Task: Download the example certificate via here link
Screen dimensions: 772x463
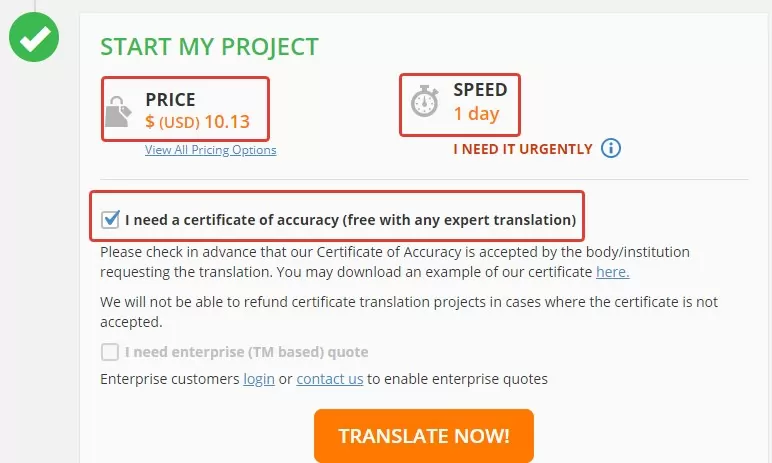Action: (x=612, y=272)
